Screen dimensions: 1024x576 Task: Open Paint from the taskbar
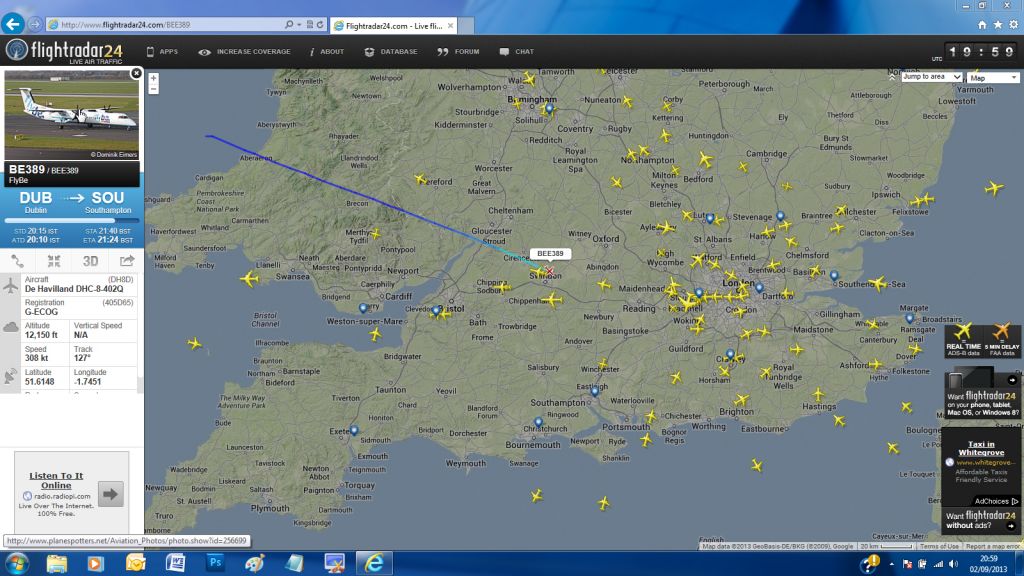click(x=255, y=563)
